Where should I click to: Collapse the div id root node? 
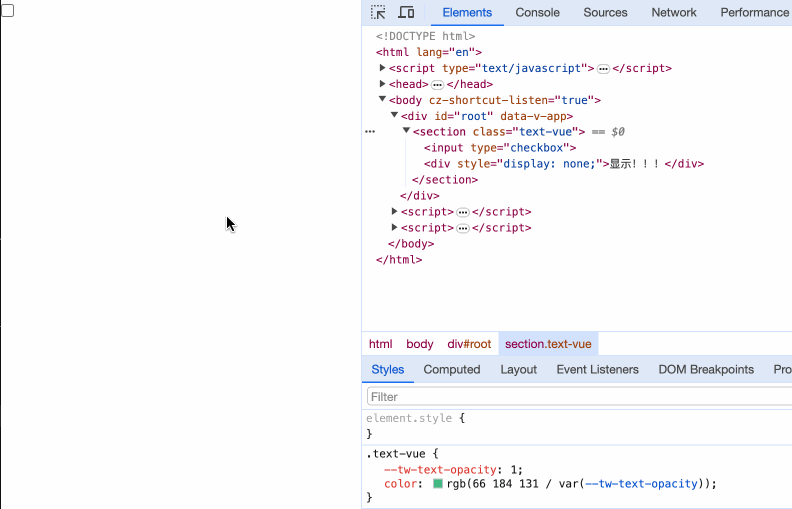click(394, 116)
